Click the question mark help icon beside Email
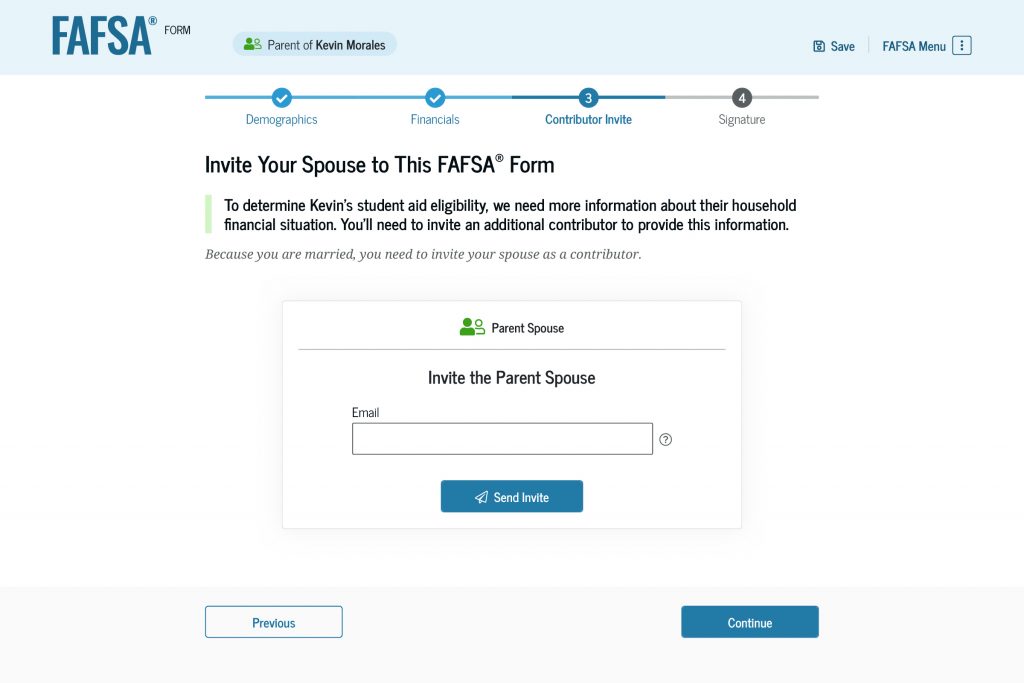 [666, 439]
